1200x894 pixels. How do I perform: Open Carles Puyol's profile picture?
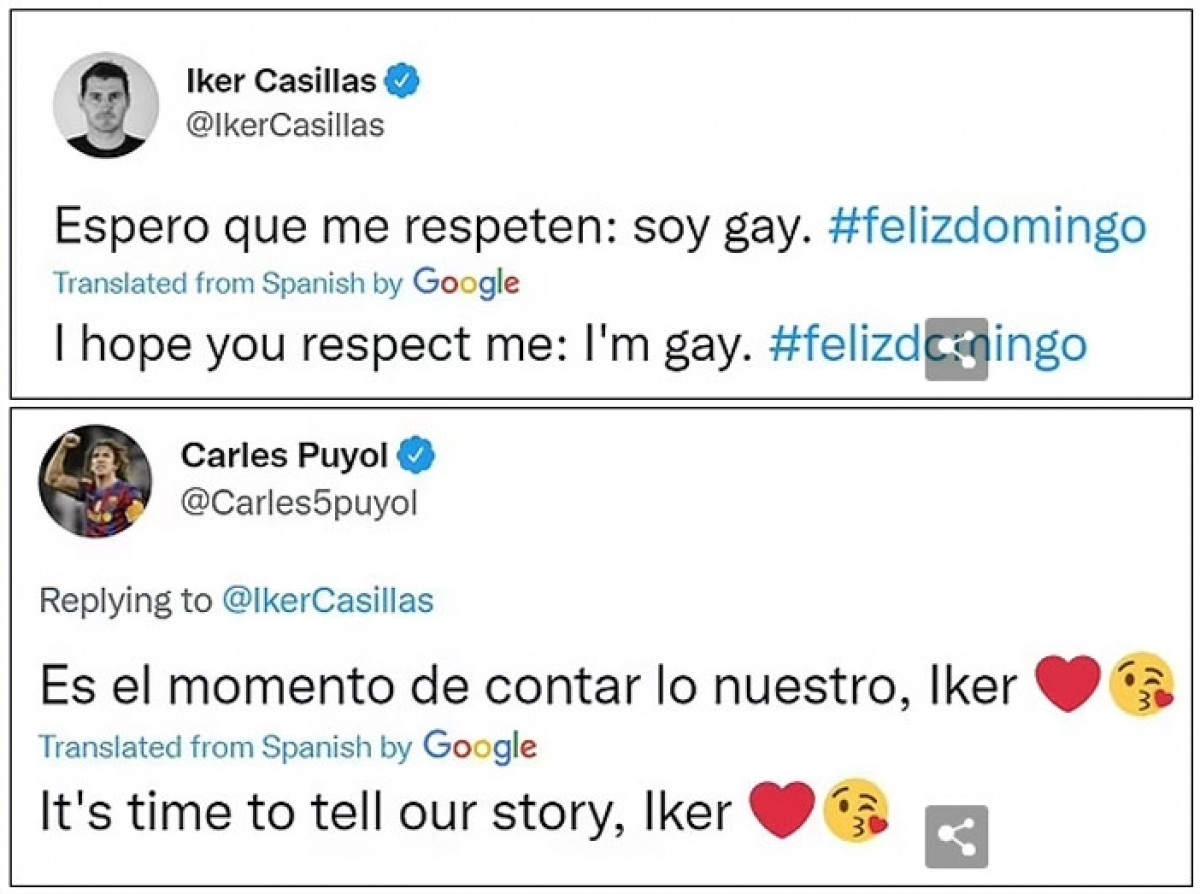95,480
